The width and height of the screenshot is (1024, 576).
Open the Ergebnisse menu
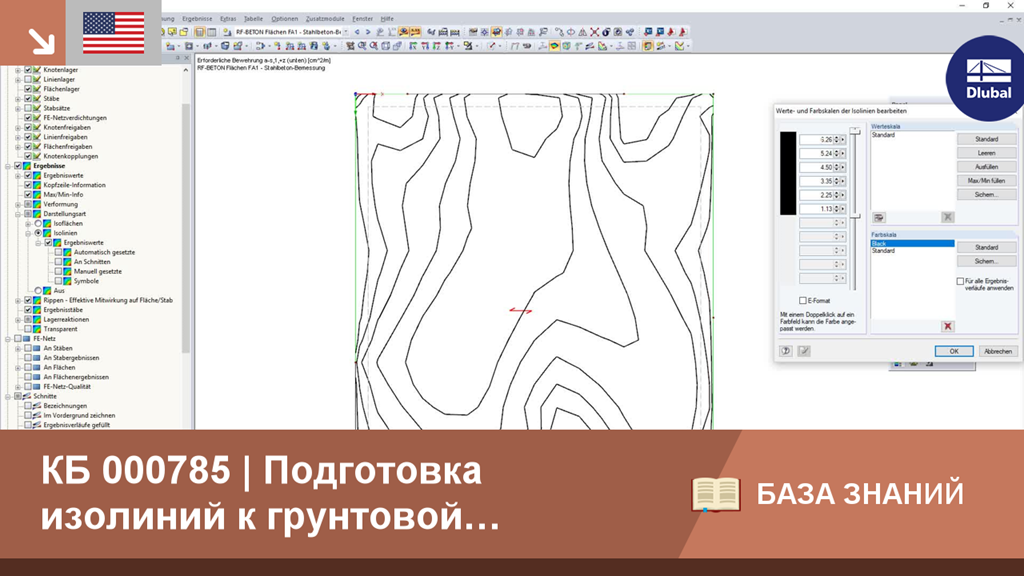(197, 19)
